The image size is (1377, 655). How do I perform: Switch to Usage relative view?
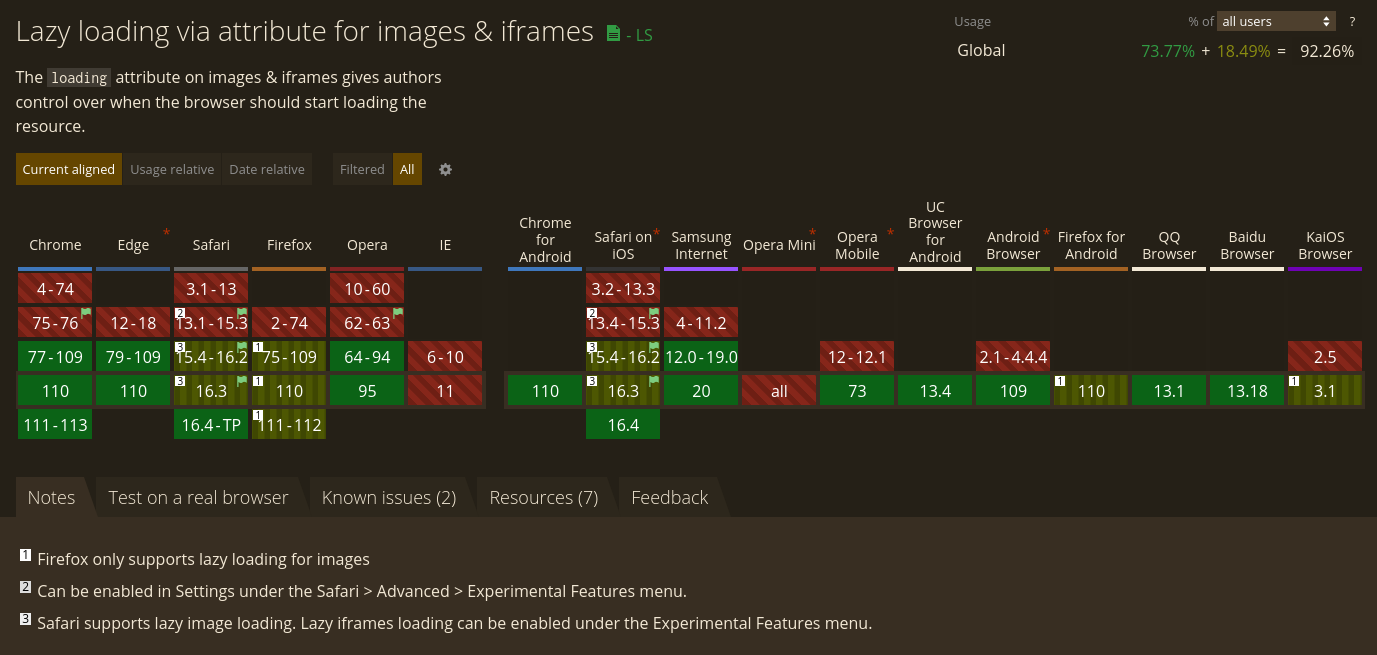[172, 169]
